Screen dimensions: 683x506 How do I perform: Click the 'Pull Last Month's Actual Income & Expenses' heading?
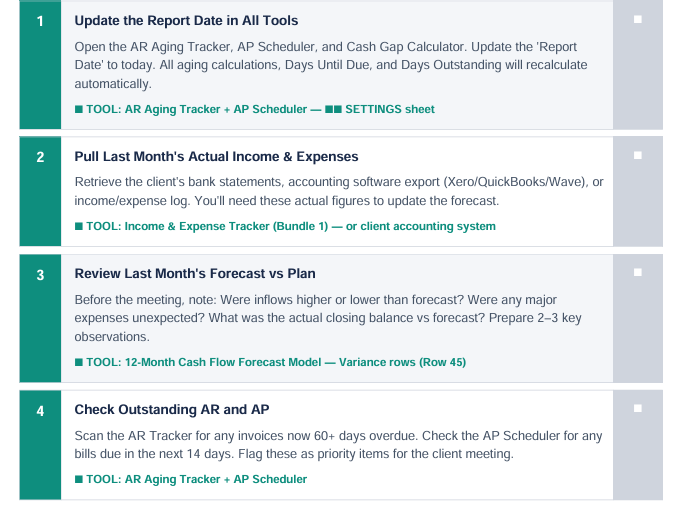(x=216, y=156)
